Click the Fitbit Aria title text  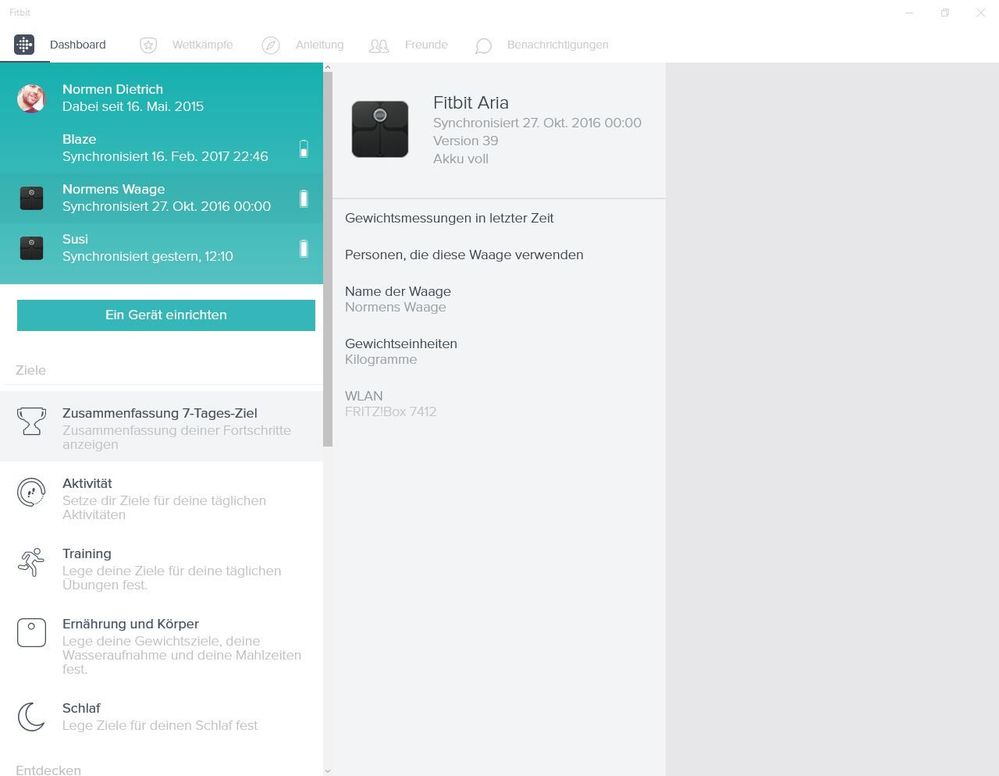click(x=471, y=103)
